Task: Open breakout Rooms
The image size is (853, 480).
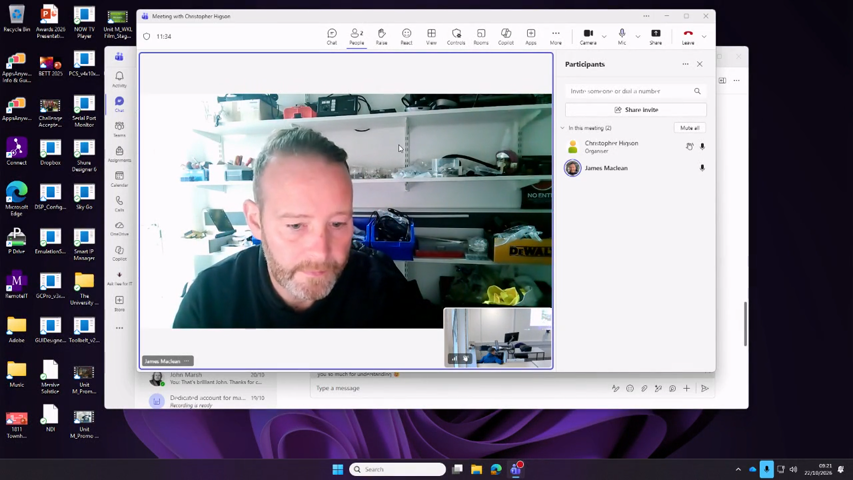Action: click(x=481, y=36)
